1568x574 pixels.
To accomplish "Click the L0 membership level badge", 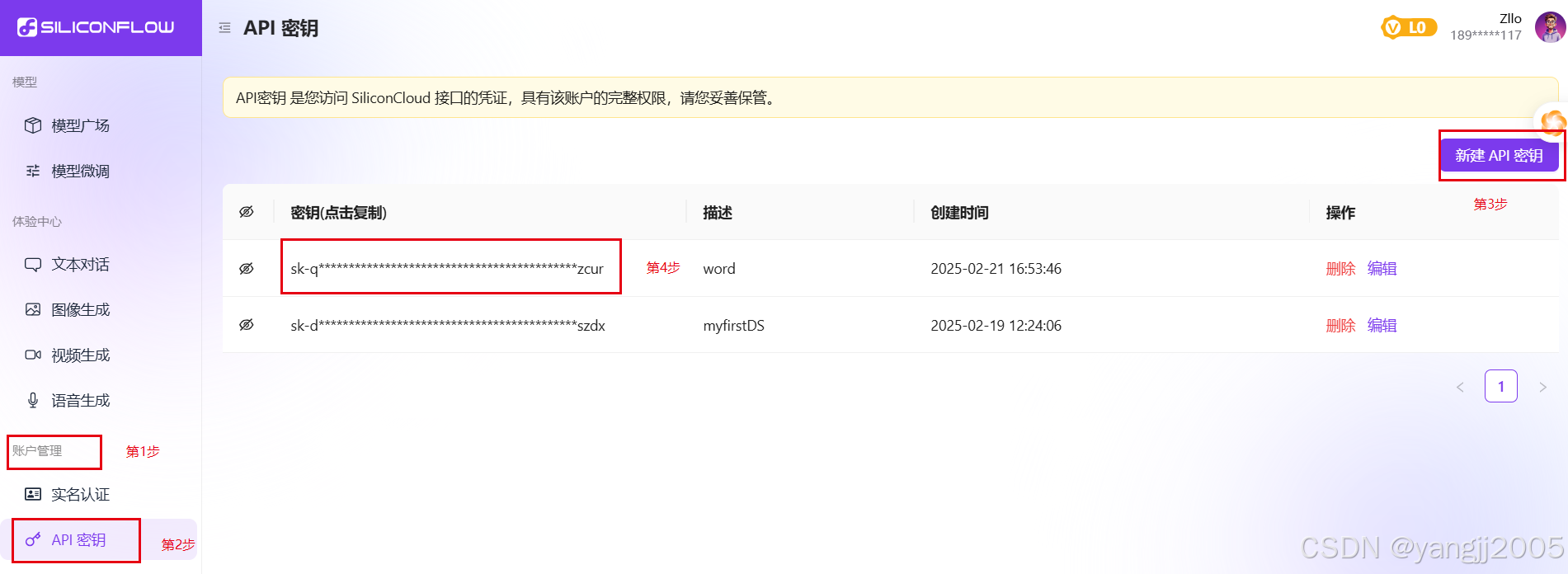I will tap(1409, 27).
